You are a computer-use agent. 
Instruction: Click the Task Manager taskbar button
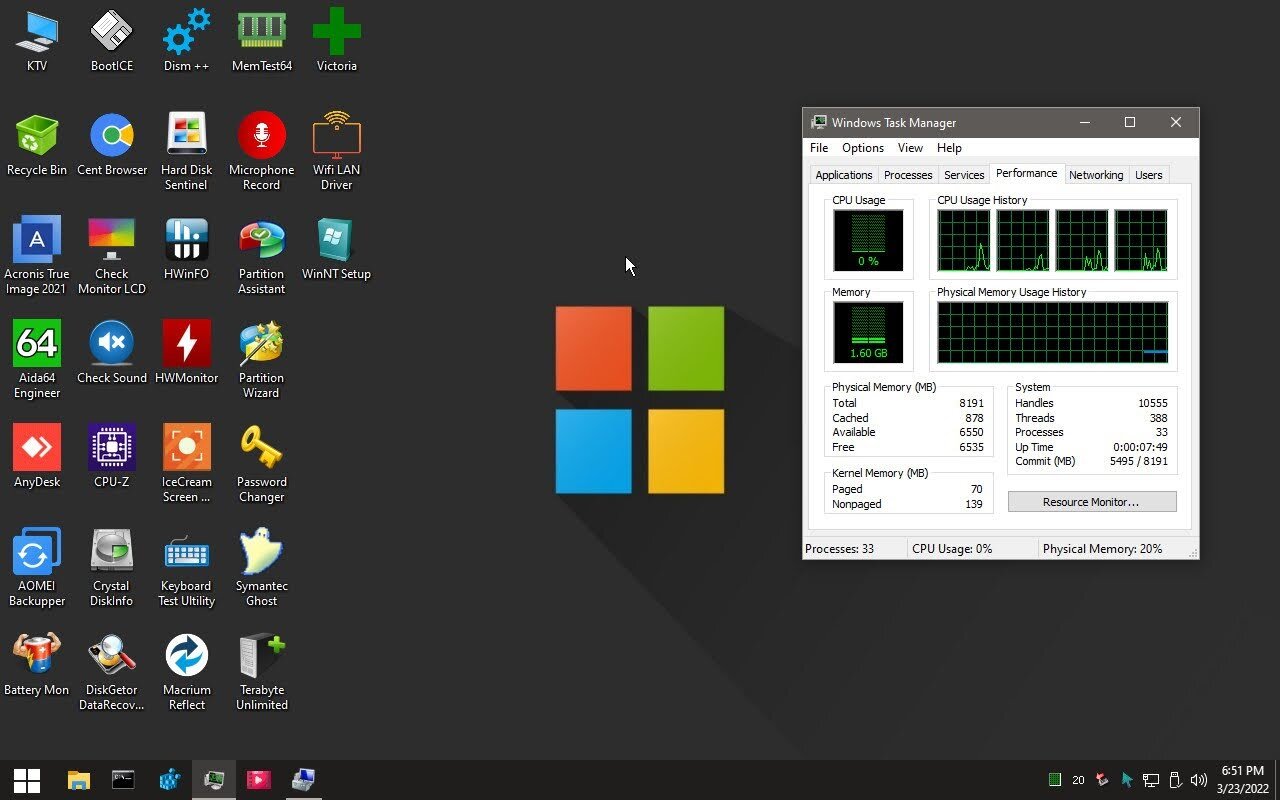click(x=214, y=780)
